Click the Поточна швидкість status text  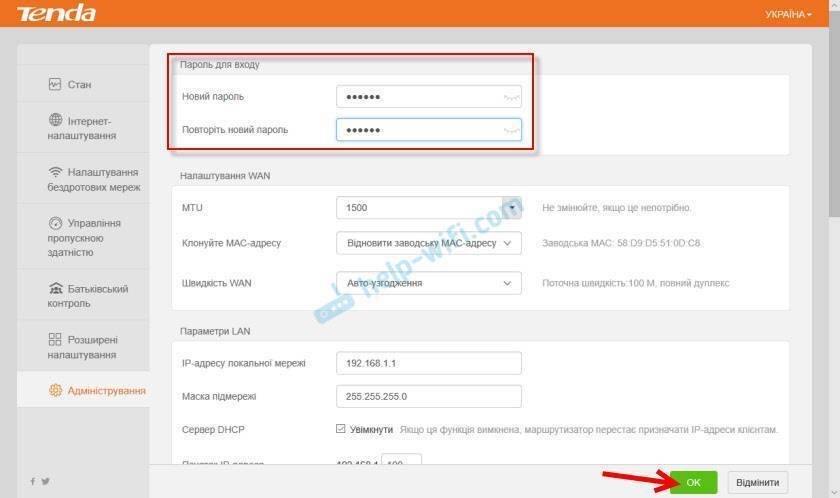[x=635, y=283]
